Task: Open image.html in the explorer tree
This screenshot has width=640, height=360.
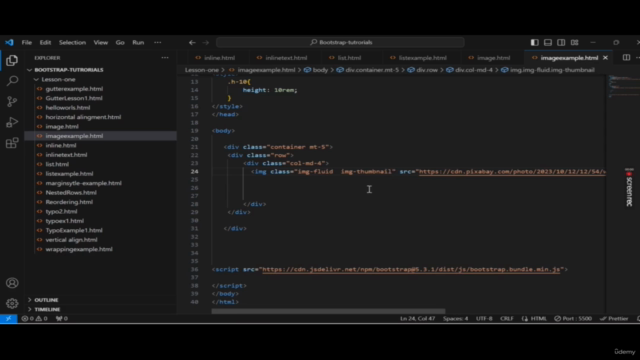Action: point(62,127)
